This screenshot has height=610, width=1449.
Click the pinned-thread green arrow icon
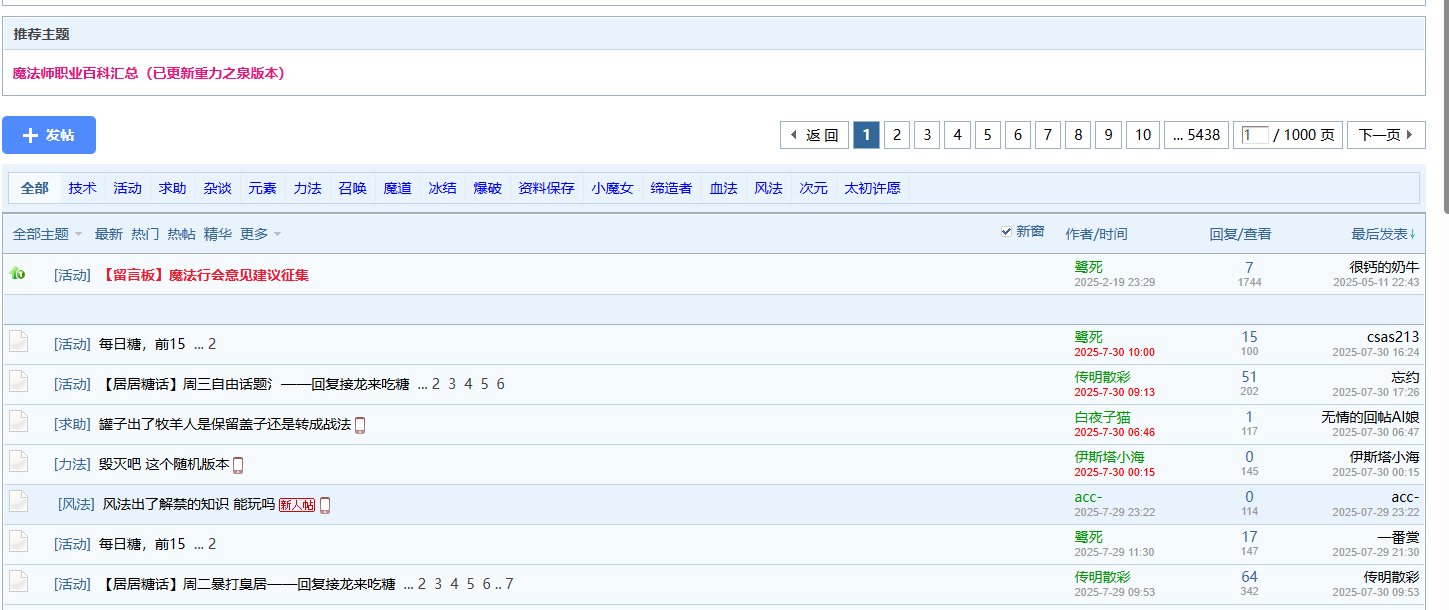click(17, 273)
